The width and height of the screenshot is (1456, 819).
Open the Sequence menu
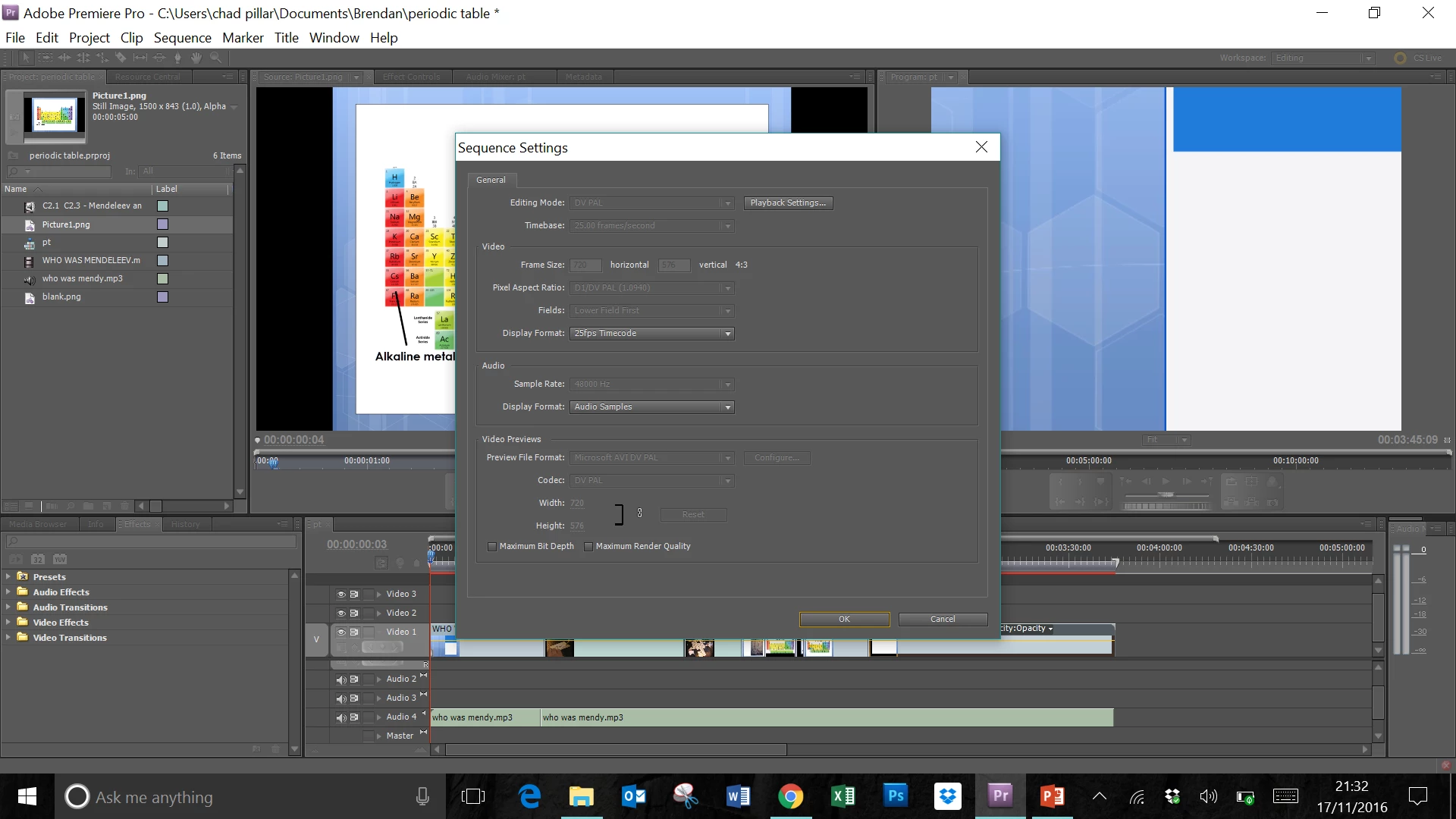[x=182, y=38]
